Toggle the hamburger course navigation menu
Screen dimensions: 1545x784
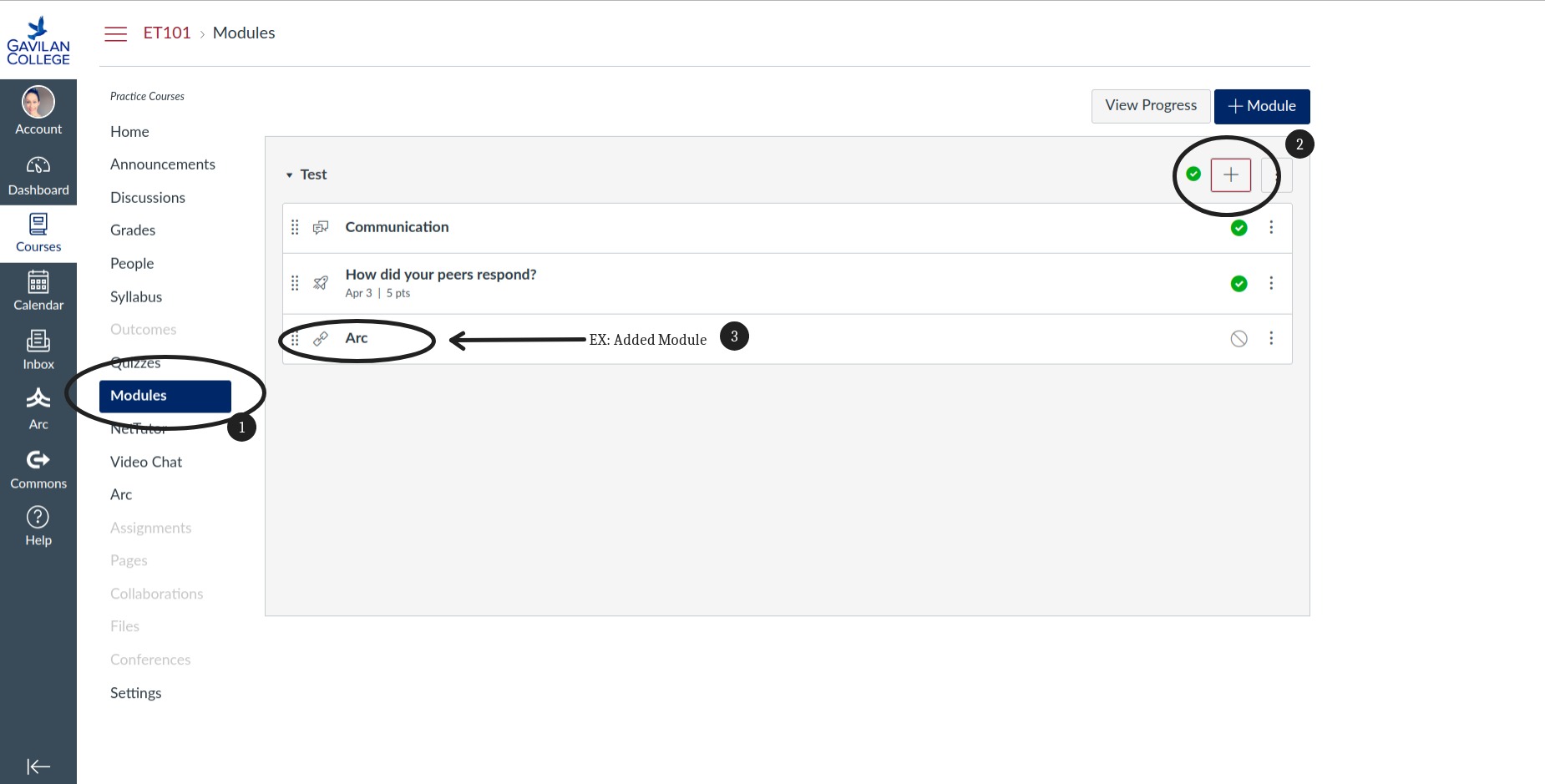tap(115, 33)
